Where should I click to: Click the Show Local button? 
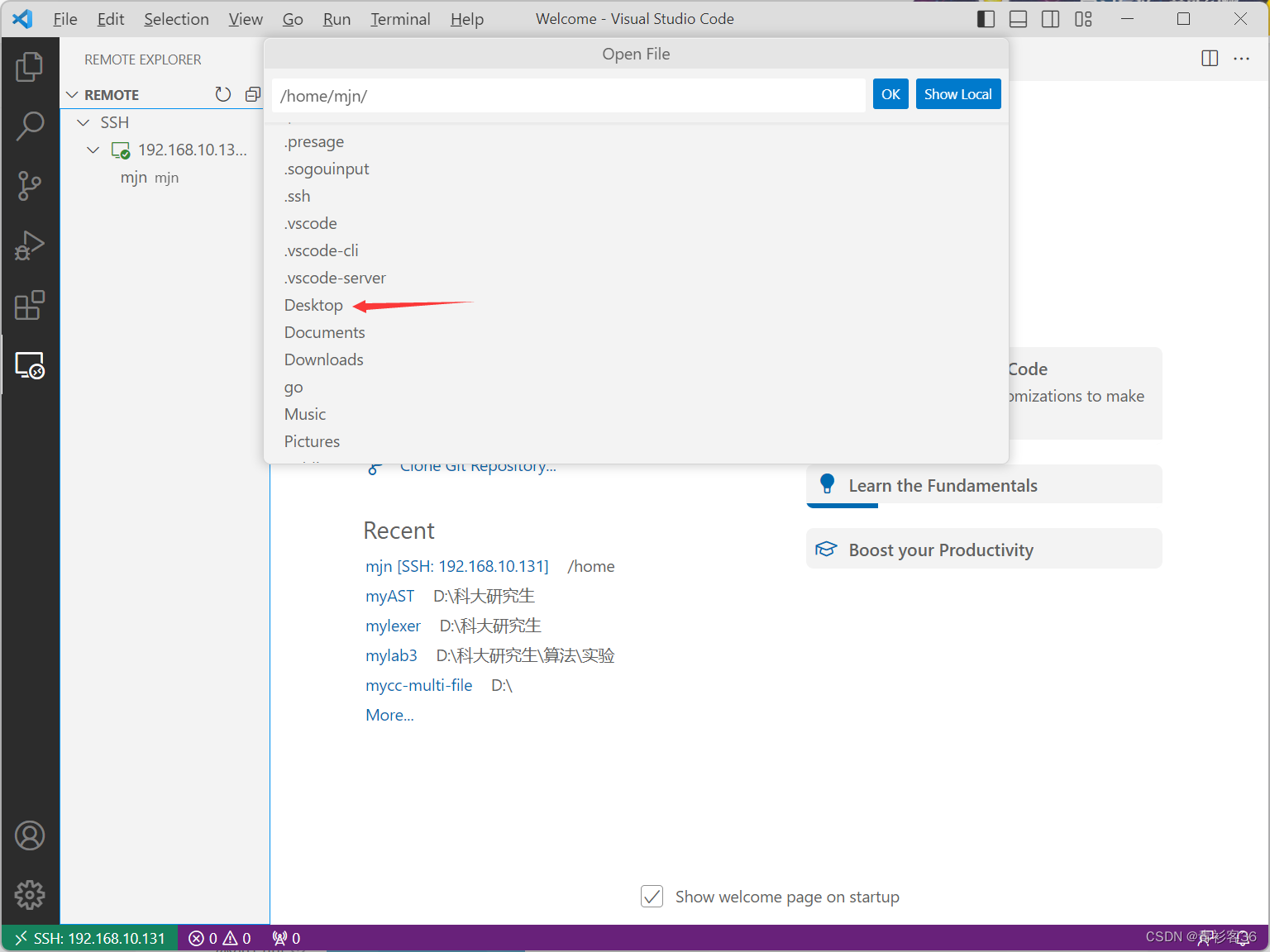[958, 94]
